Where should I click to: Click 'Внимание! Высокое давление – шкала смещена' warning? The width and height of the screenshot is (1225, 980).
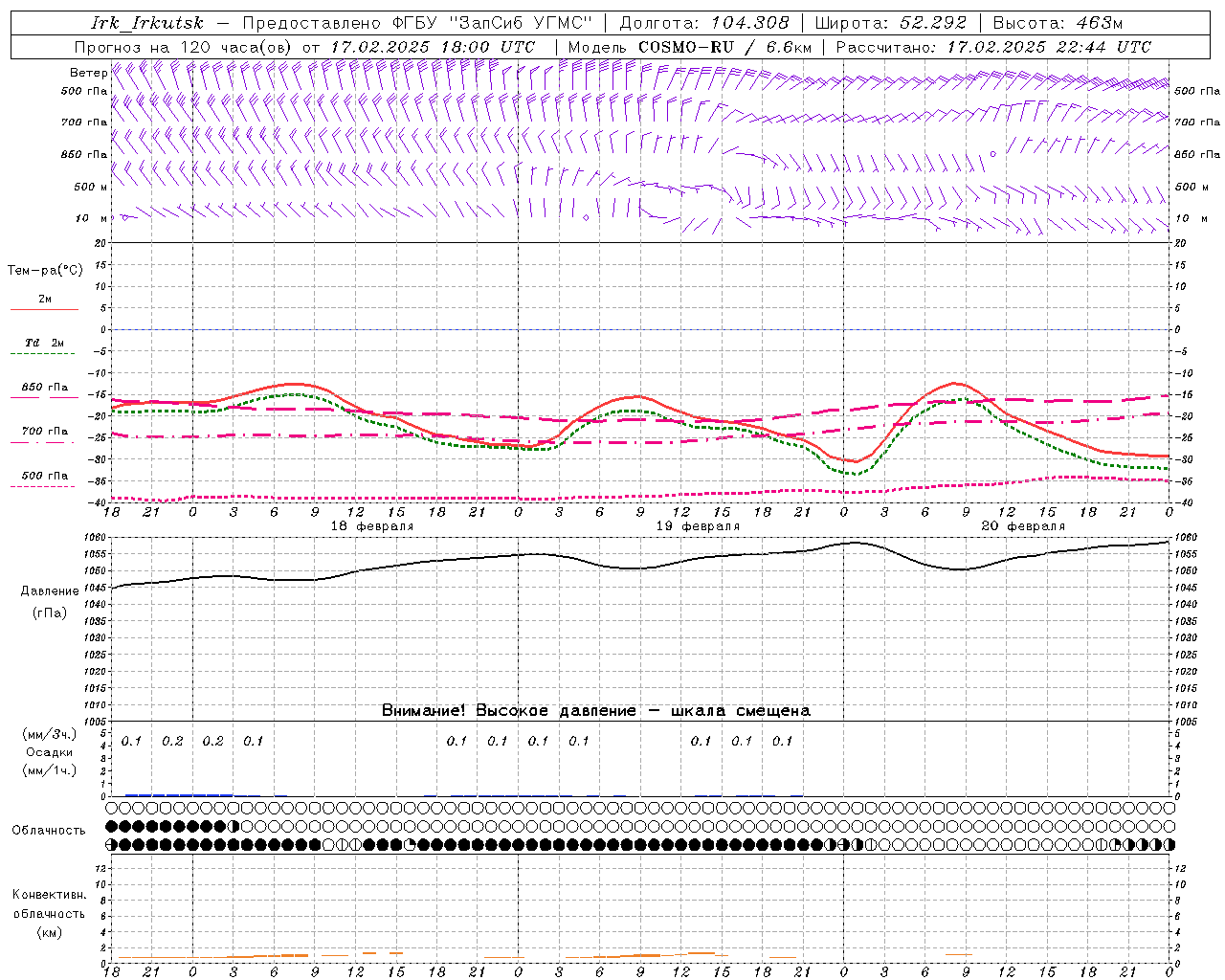[596, 710]
